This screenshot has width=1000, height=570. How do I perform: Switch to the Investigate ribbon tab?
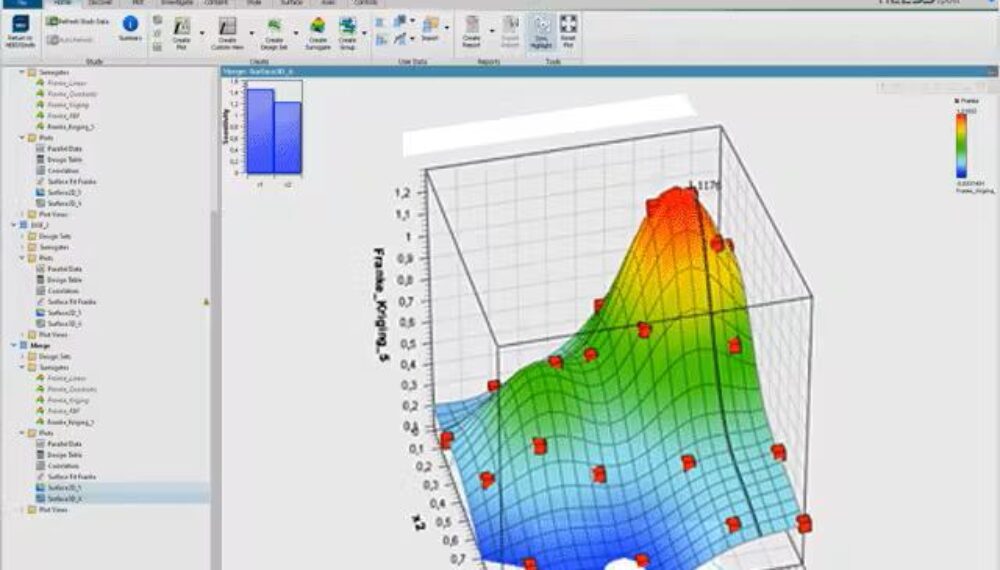click(177, 3)
